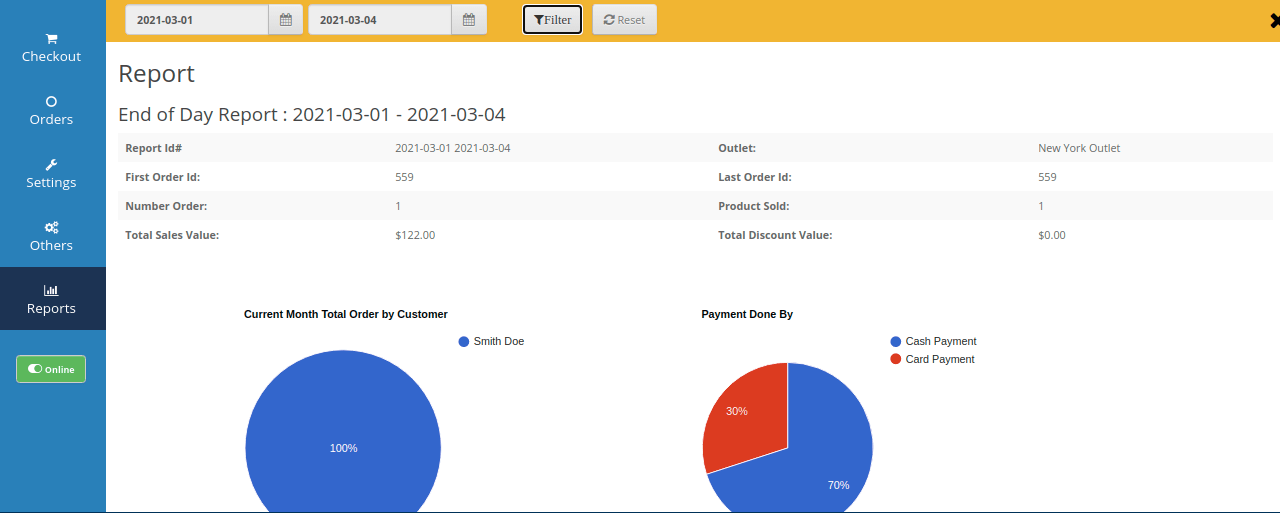
Task: Click the Smith Doe blue legend dot
Action: point(464,342)
